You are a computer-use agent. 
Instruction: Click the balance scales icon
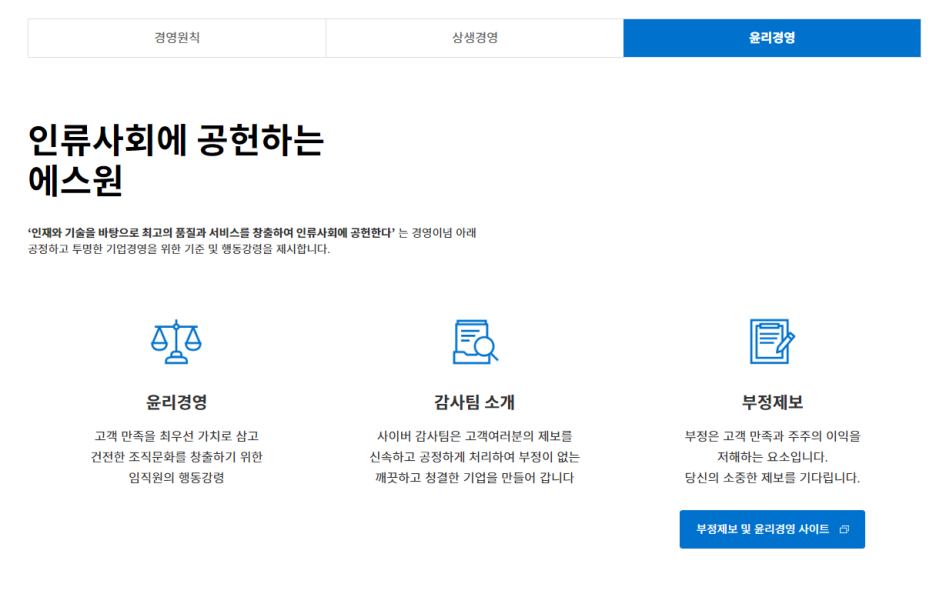pos(176,341)
